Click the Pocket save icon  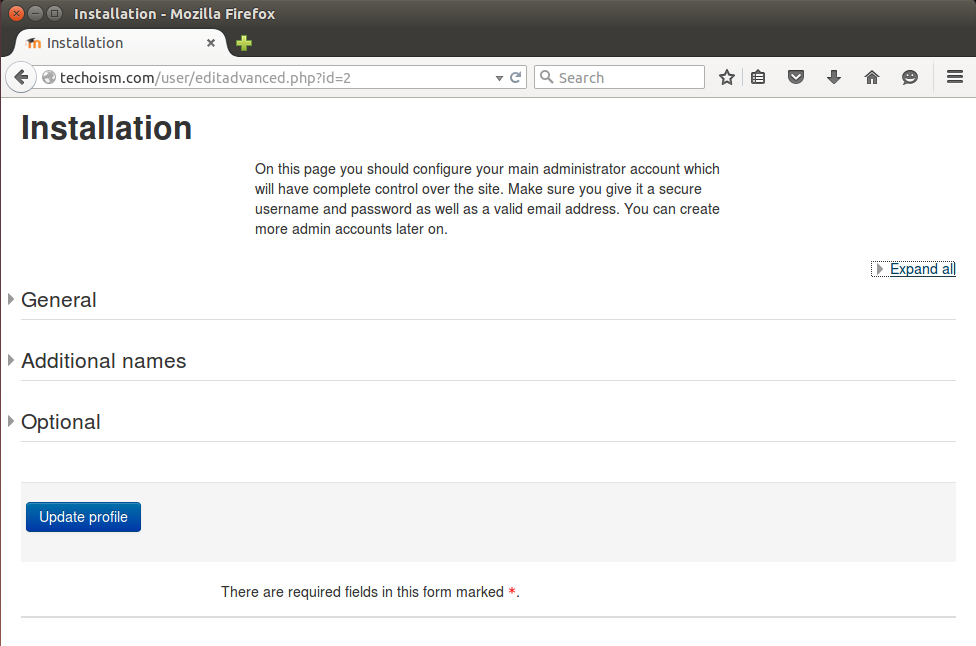795,77
